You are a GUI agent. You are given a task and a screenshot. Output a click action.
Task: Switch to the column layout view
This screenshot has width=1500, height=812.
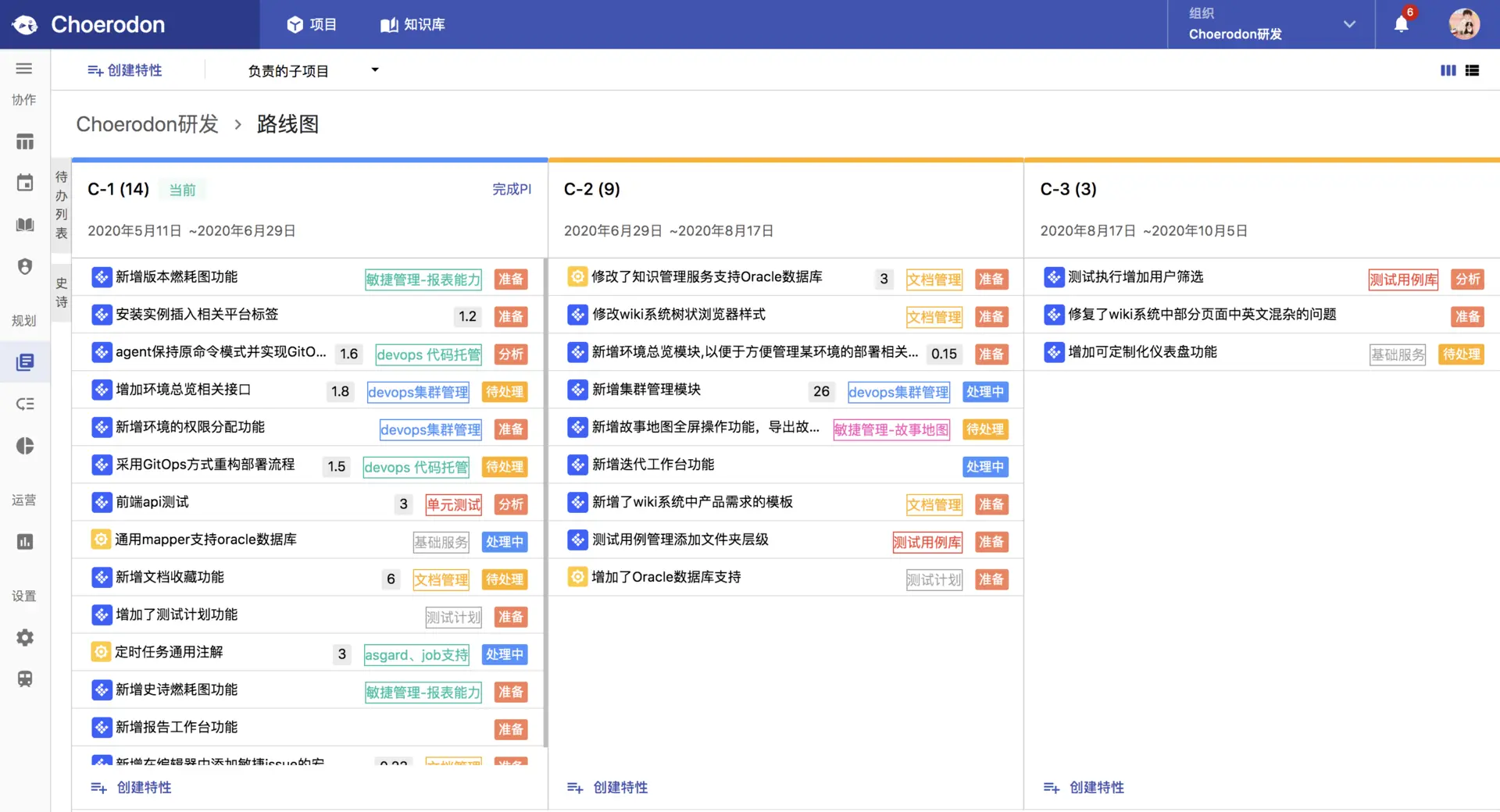[x=1448, y=70]
